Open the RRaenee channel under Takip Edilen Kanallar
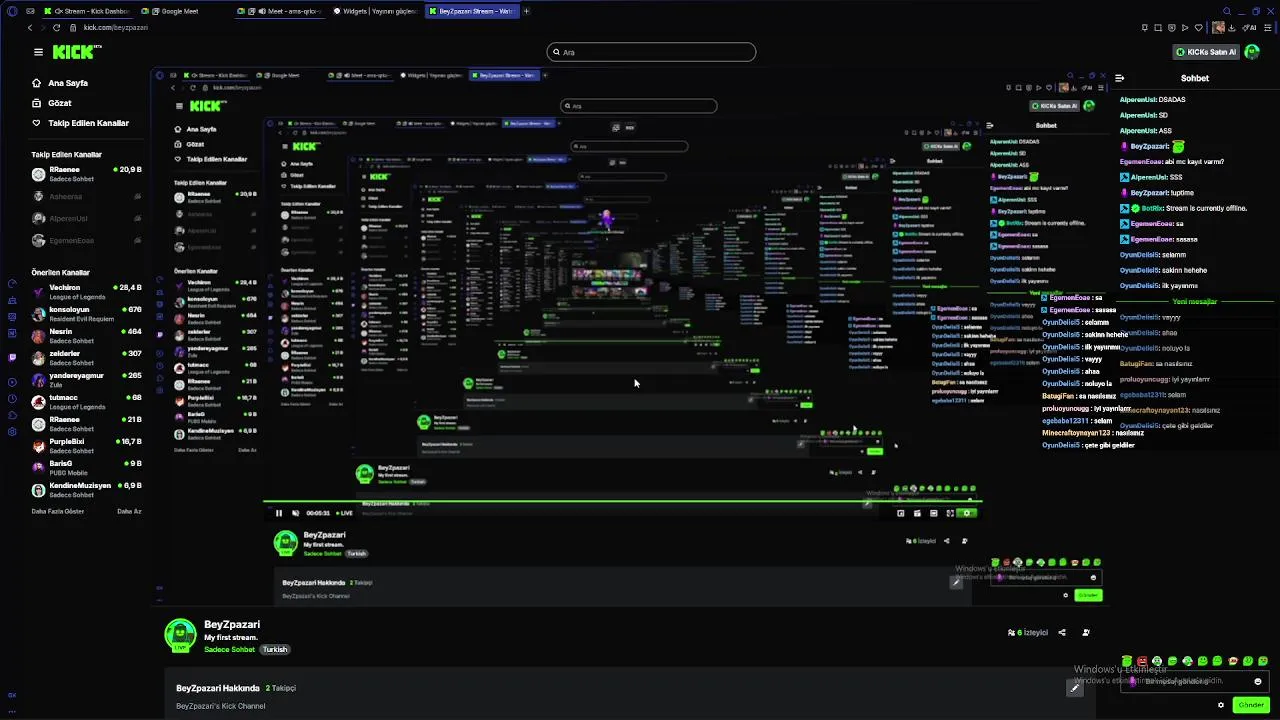This screenshot has width=1280, height=720. click(88, 174)
